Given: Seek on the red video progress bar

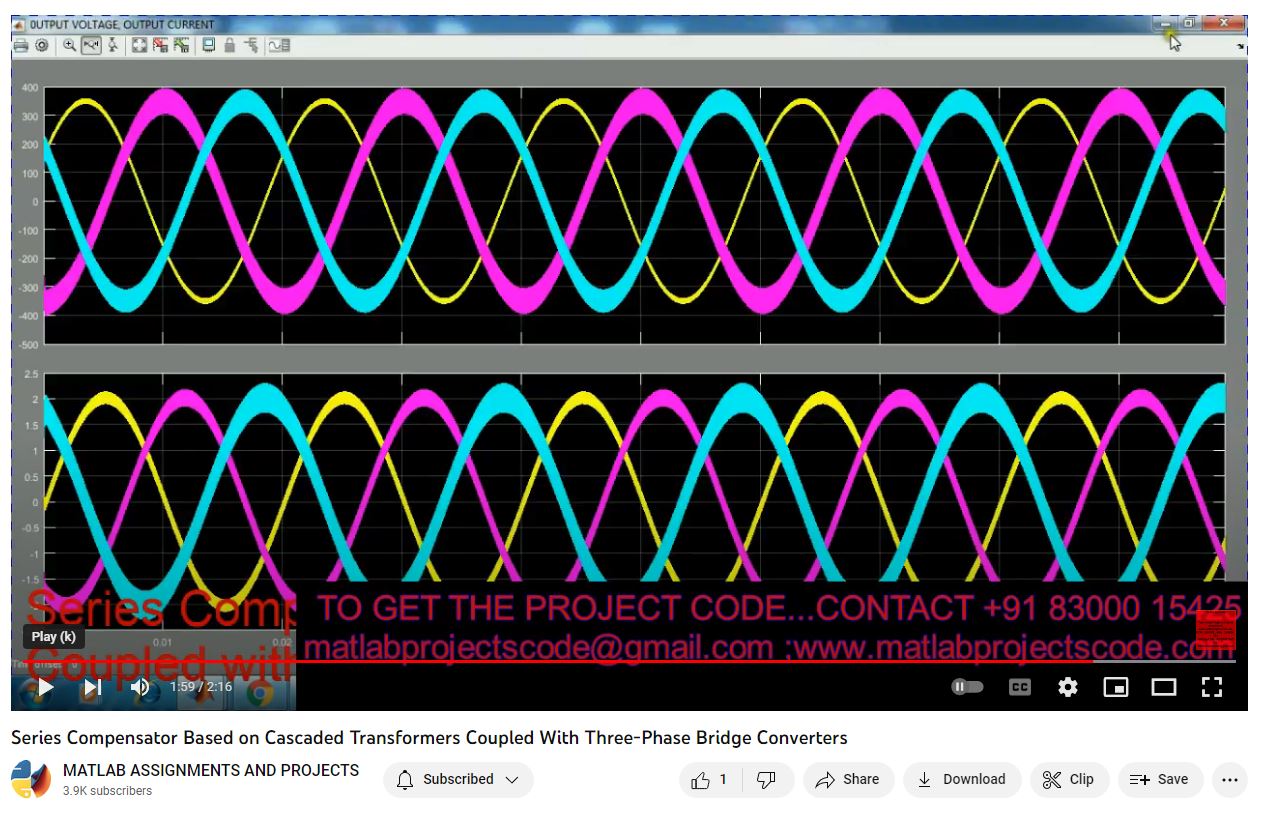Looking at the screenshot, I should point(600,661).
